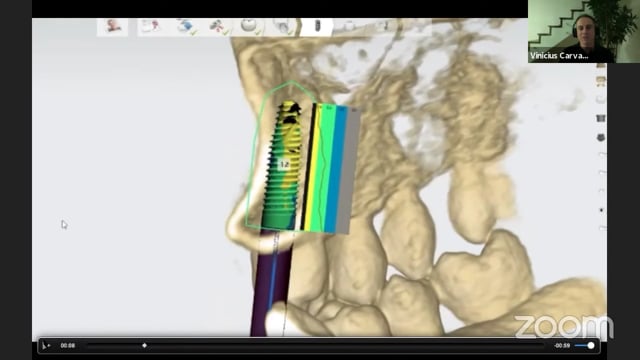Toggle the jaw bone visibility icon in right sidebar
This screenshot has width=640, height=360.
pyautogui.click(x=601, y=81)
